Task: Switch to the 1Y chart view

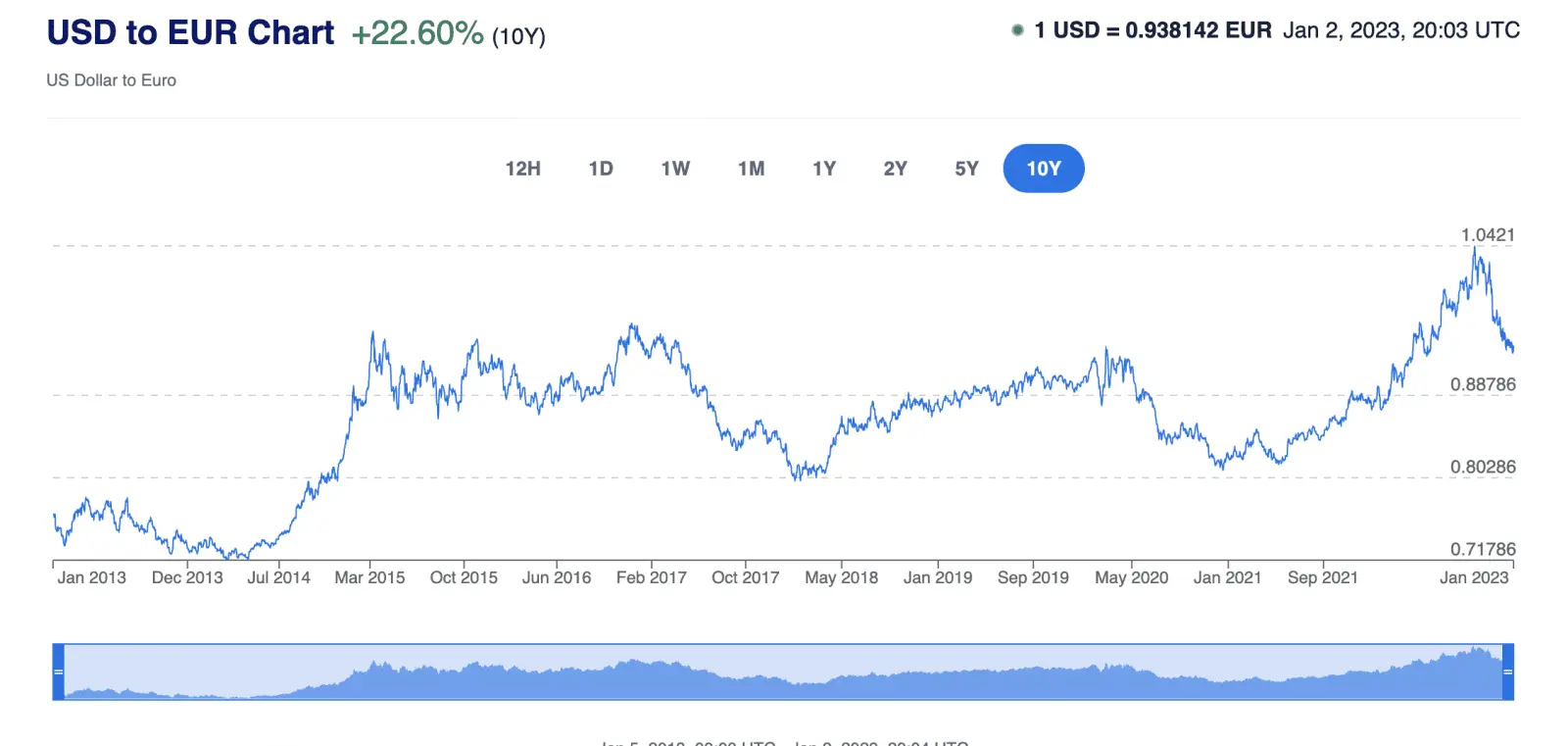Action: click(824, 169)
